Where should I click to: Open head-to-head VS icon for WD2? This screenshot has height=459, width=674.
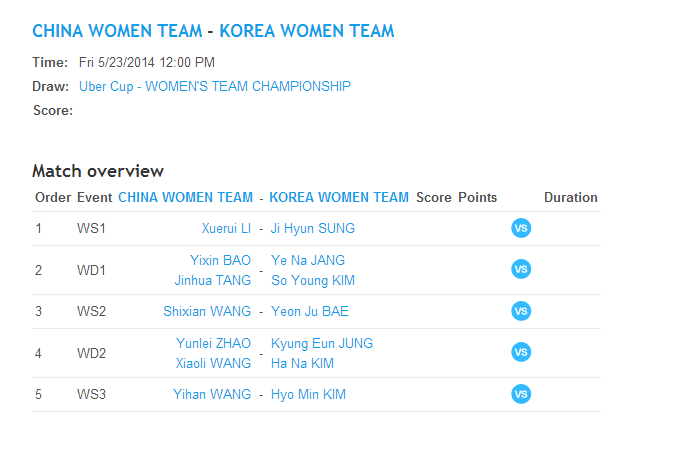[x=521, y=352]
